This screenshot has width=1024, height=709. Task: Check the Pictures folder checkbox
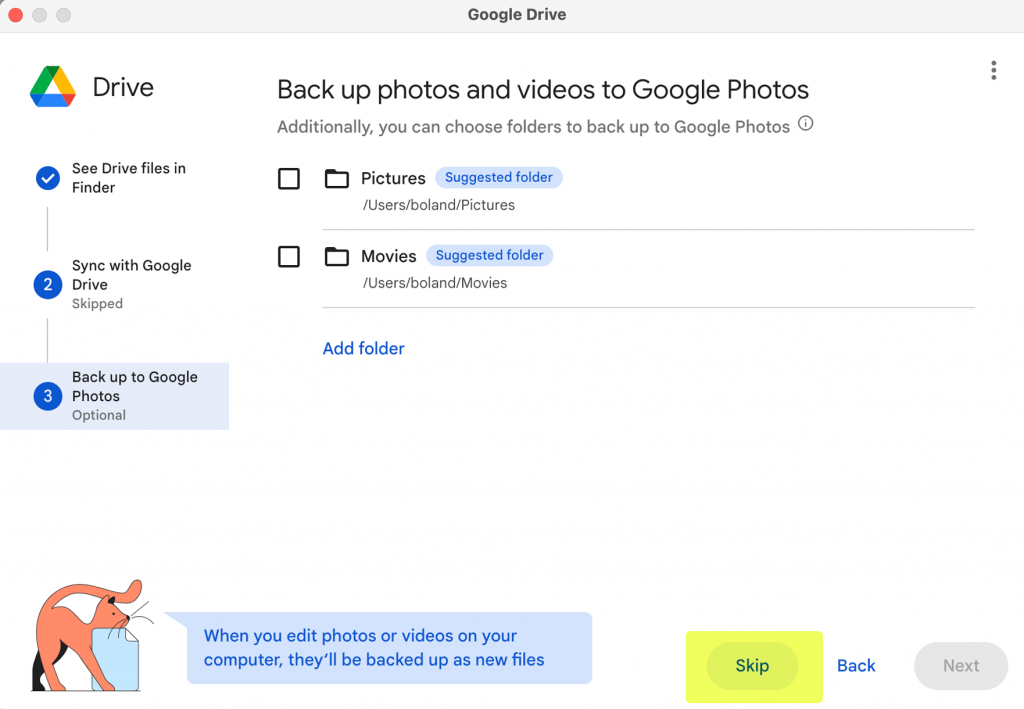(x=289, y=178)
